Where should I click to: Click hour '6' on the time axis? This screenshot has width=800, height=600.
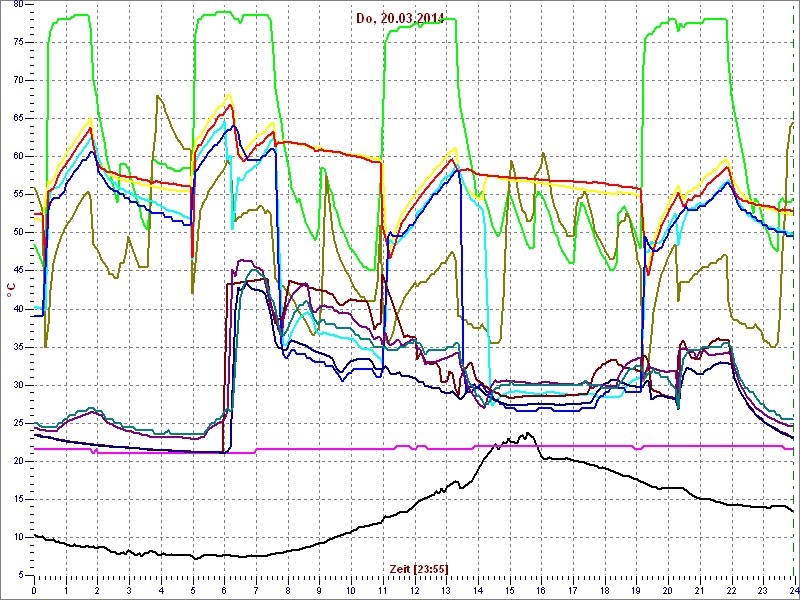224,589
